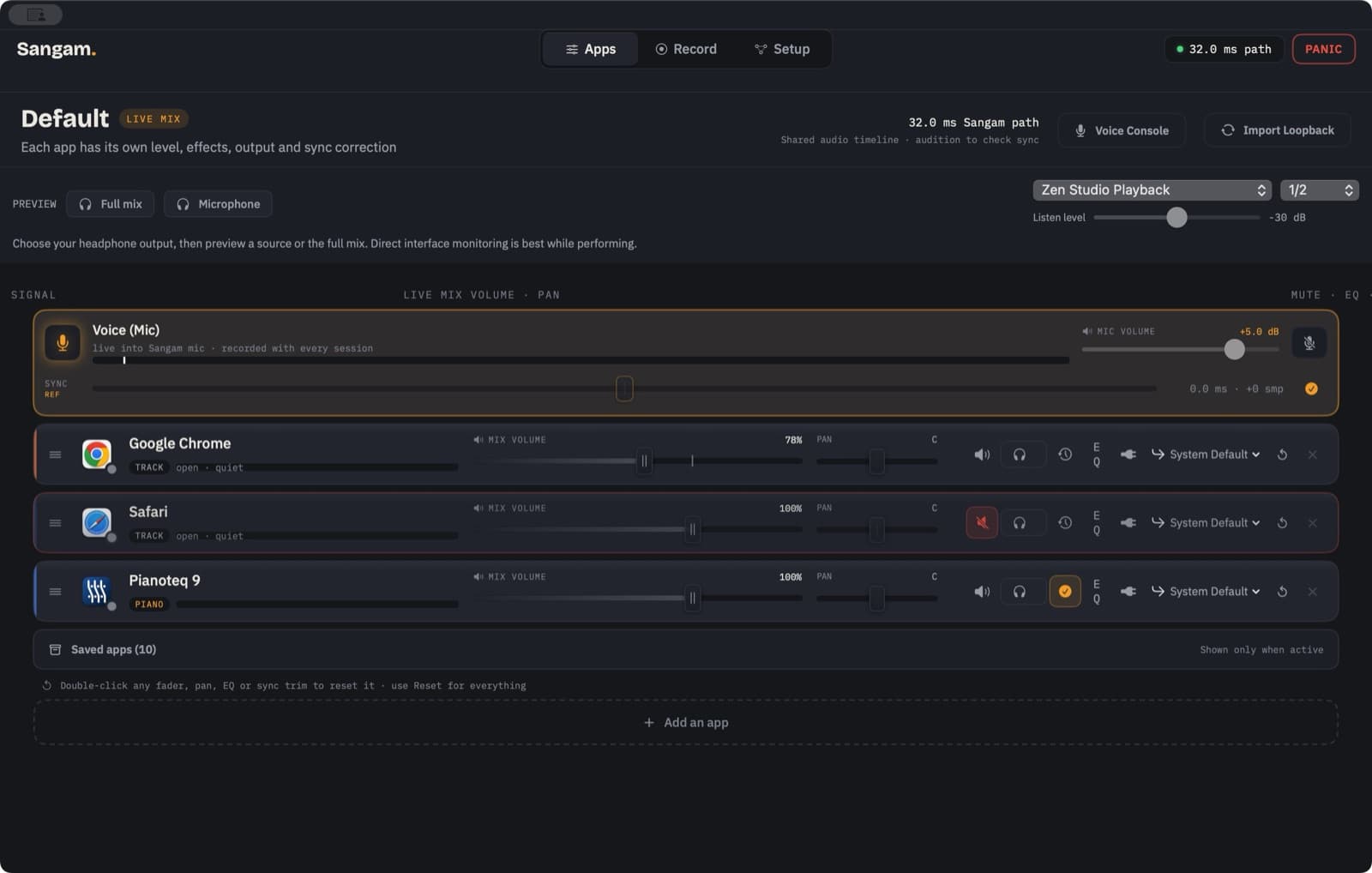Screen dimensions: 1372x873
Task: Open the sync clock icon for Google Chrome
Action: click(x=1065, y=455)
